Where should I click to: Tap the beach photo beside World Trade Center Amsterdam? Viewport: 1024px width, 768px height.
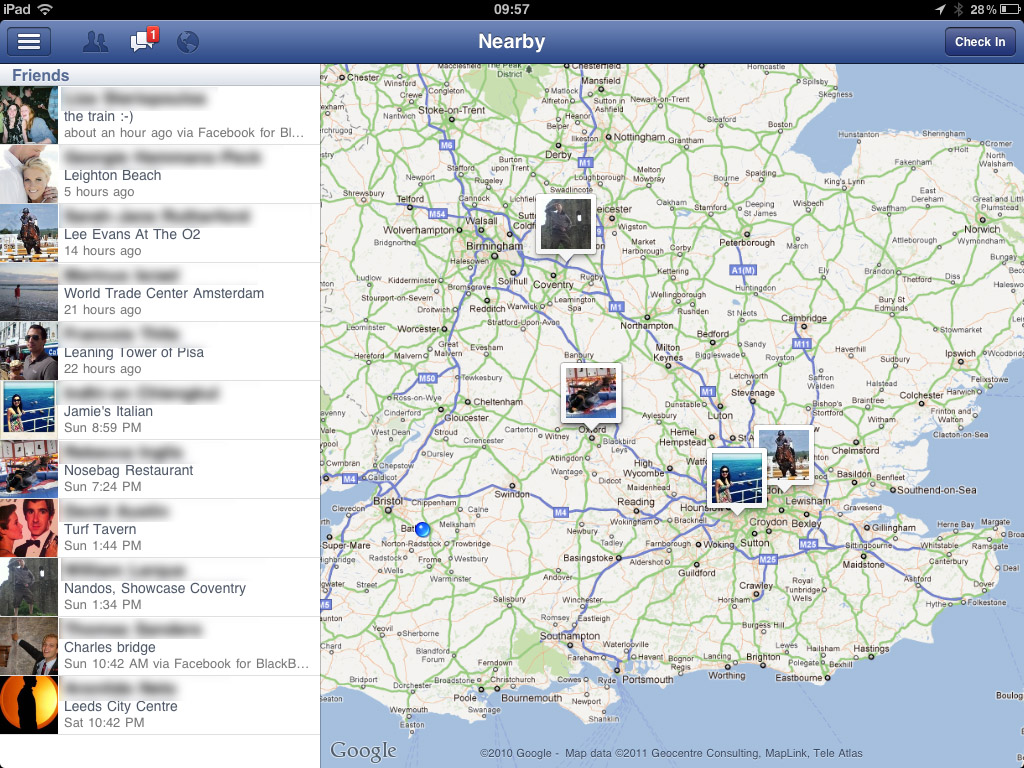[29, 293]
